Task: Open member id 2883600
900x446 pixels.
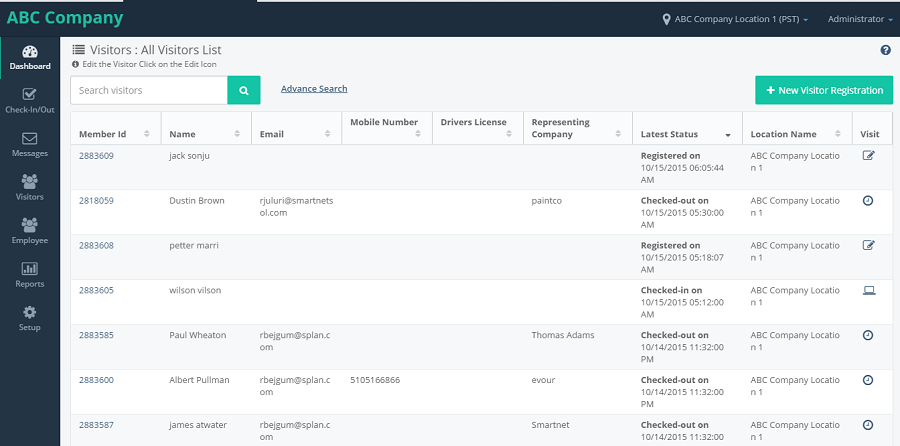Action: point(96,380)
